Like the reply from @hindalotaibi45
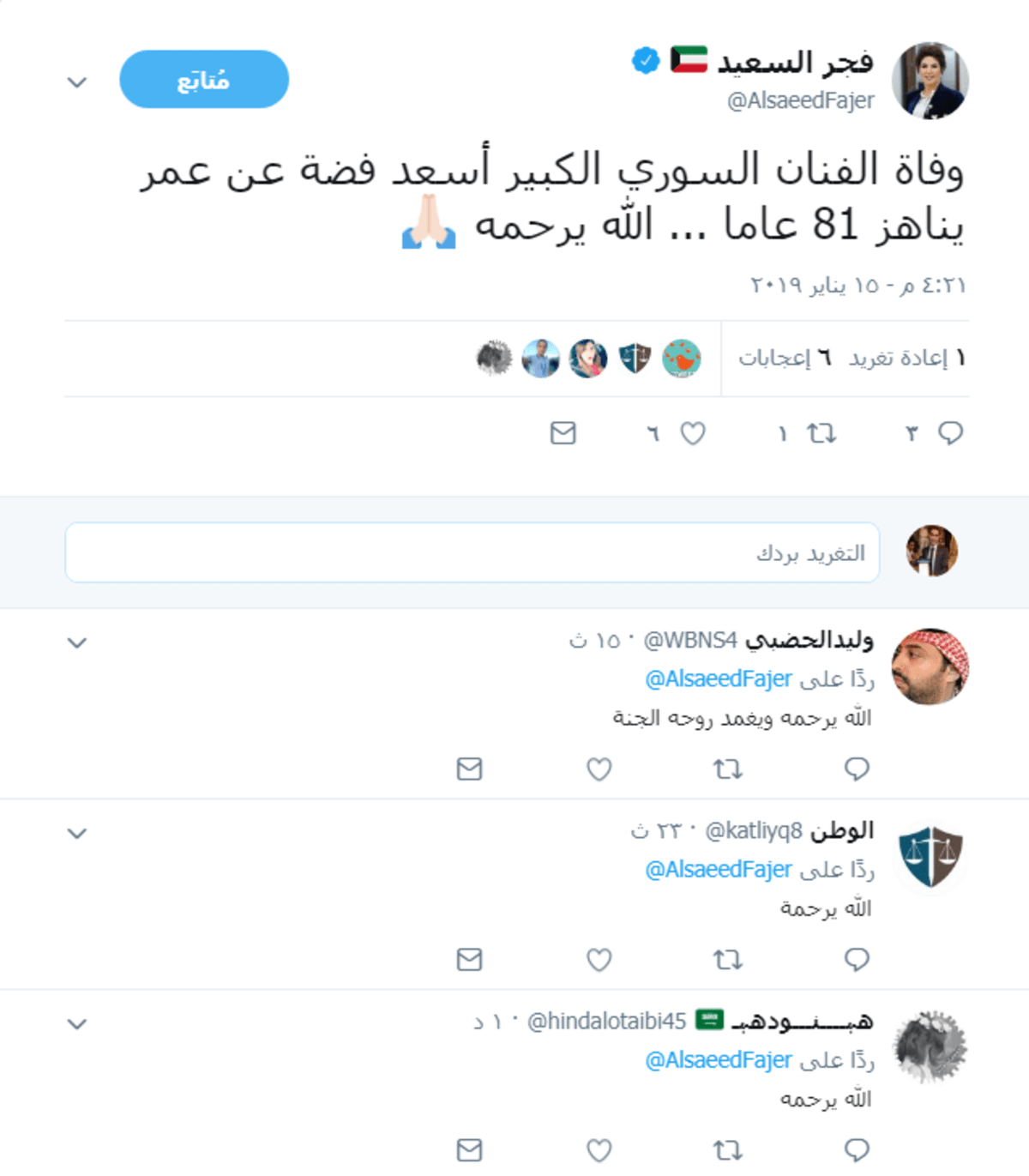This screenshot has height=1176, width=1029. tap(599, 1150)
